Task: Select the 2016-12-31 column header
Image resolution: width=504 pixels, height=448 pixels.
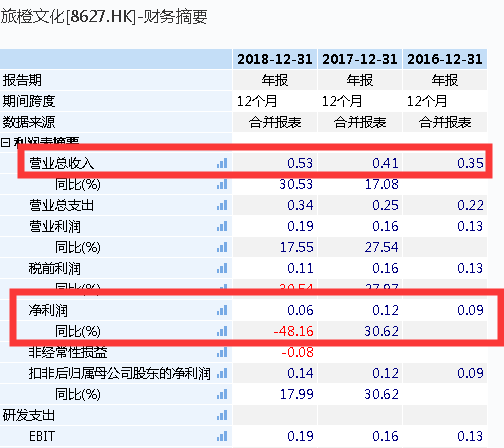Action: [x=445, y=59]
